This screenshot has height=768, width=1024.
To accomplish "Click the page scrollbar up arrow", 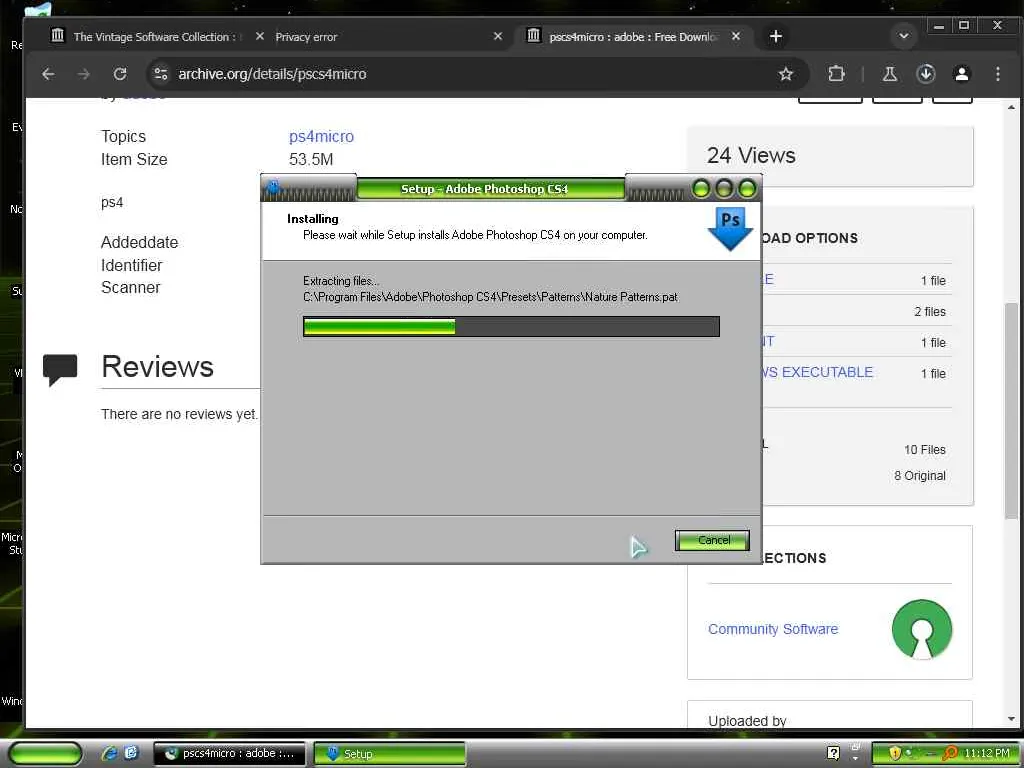I will tap(1011, 107).
